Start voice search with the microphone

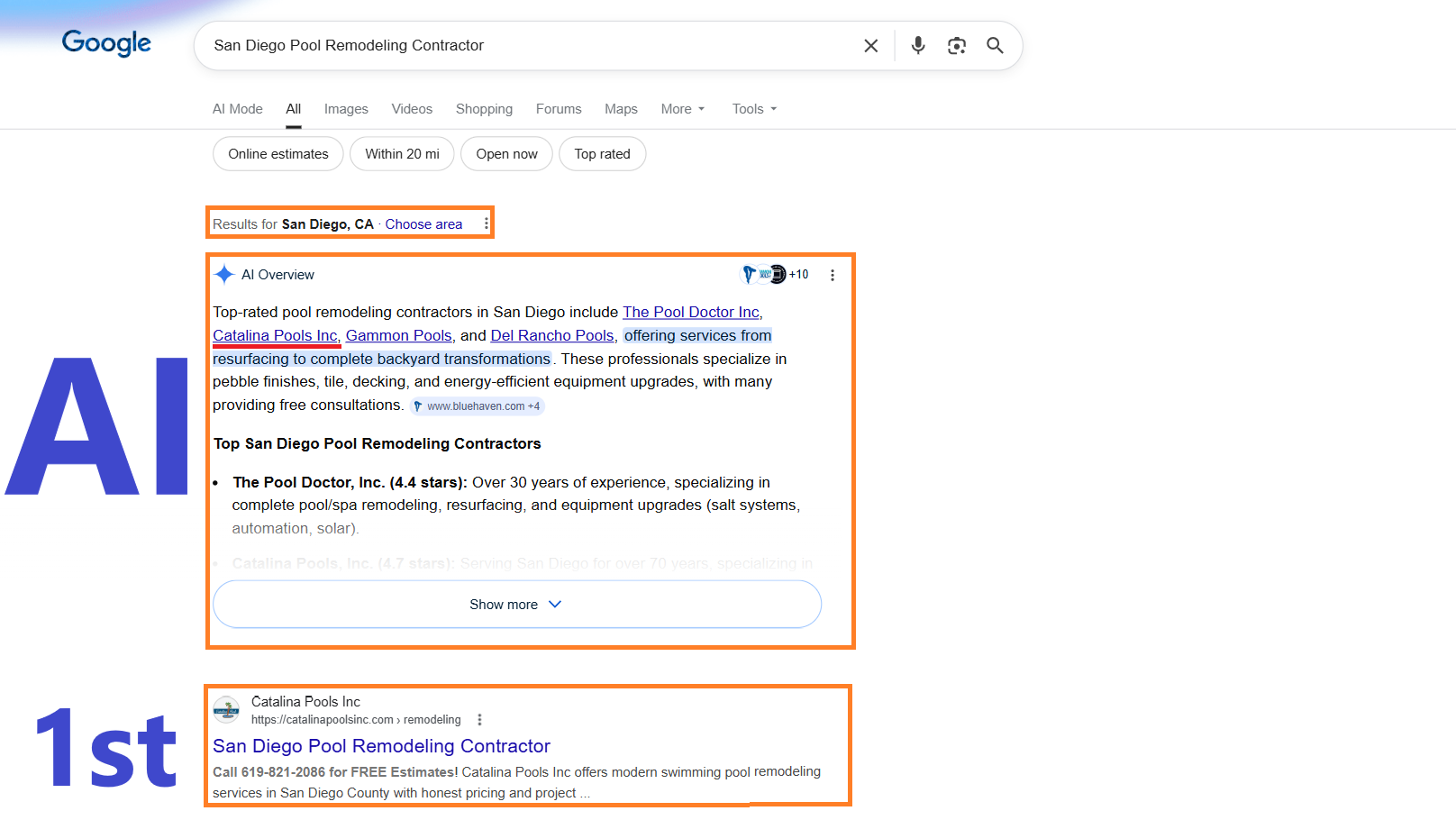917,45
